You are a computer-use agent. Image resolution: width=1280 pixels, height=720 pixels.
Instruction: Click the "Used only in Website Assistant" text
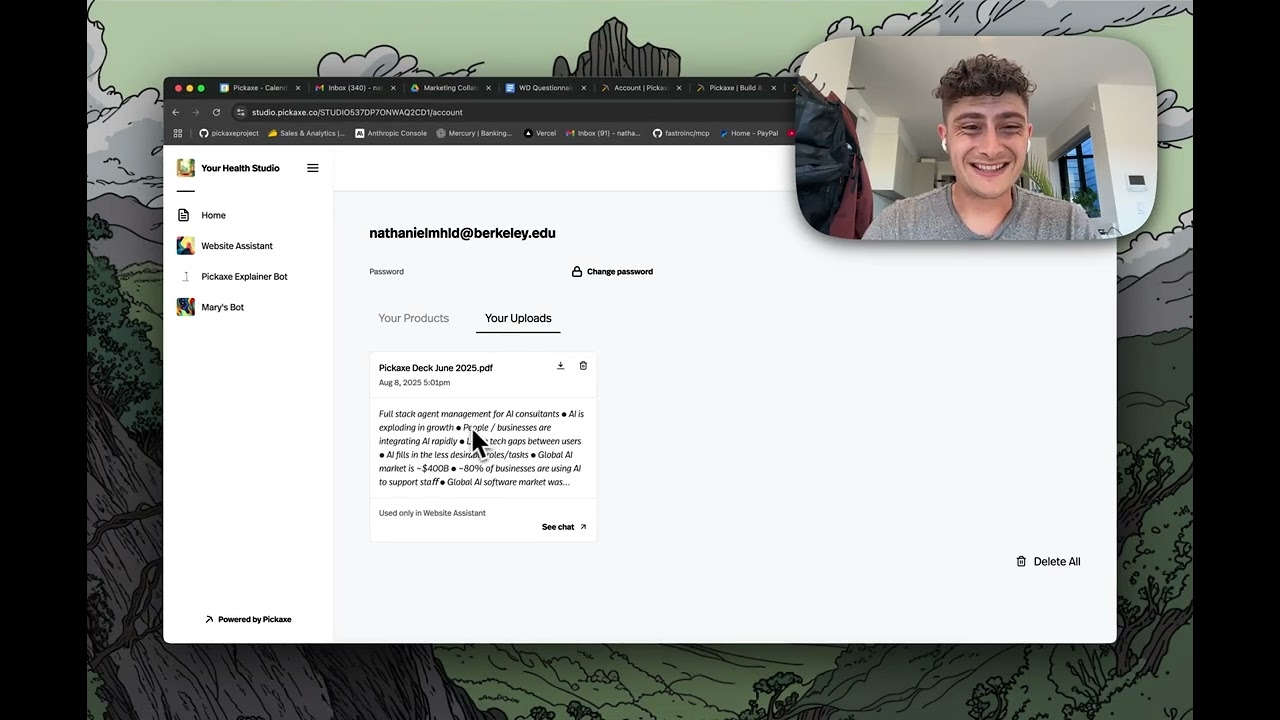pyautogui.click(x=432, y=513)
